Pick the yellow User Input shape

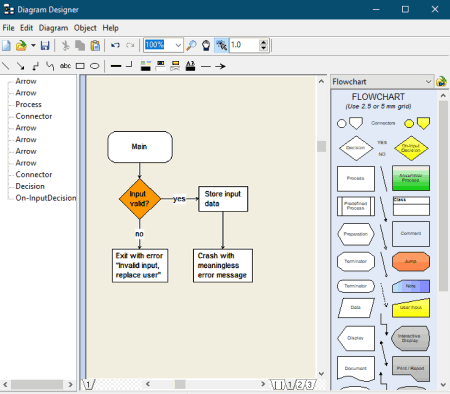411,308
